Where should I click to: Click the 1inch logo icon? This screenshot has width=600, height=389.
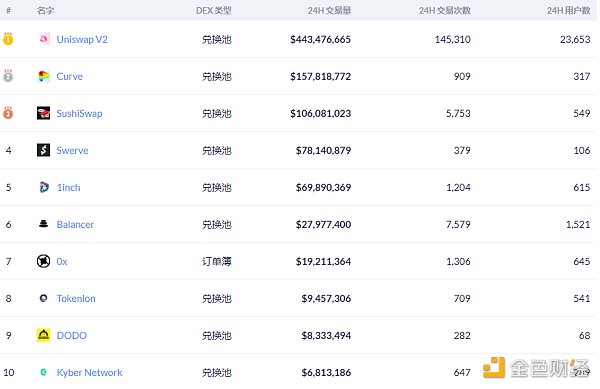tap(44, 187)
